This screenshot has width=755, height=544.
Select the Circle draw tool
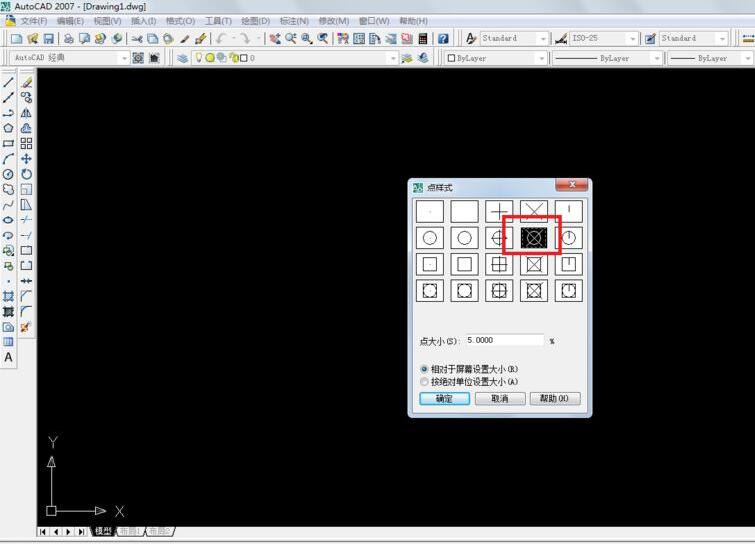coord(8,174)
